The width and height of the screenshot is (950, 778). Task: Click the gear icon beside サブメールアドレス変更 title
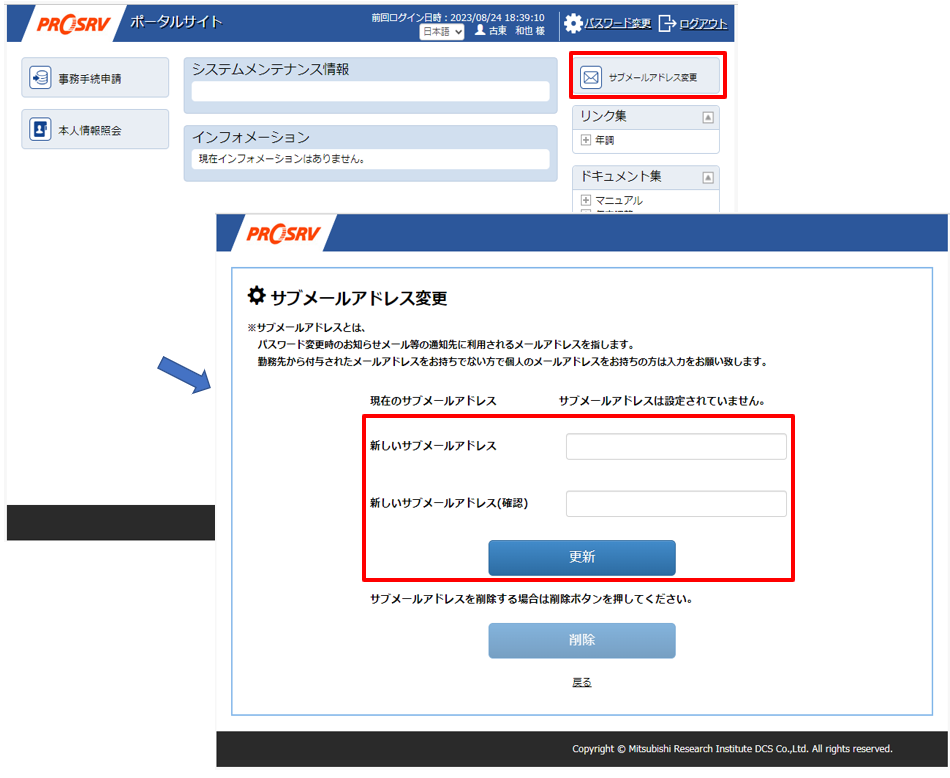(256, 296)
